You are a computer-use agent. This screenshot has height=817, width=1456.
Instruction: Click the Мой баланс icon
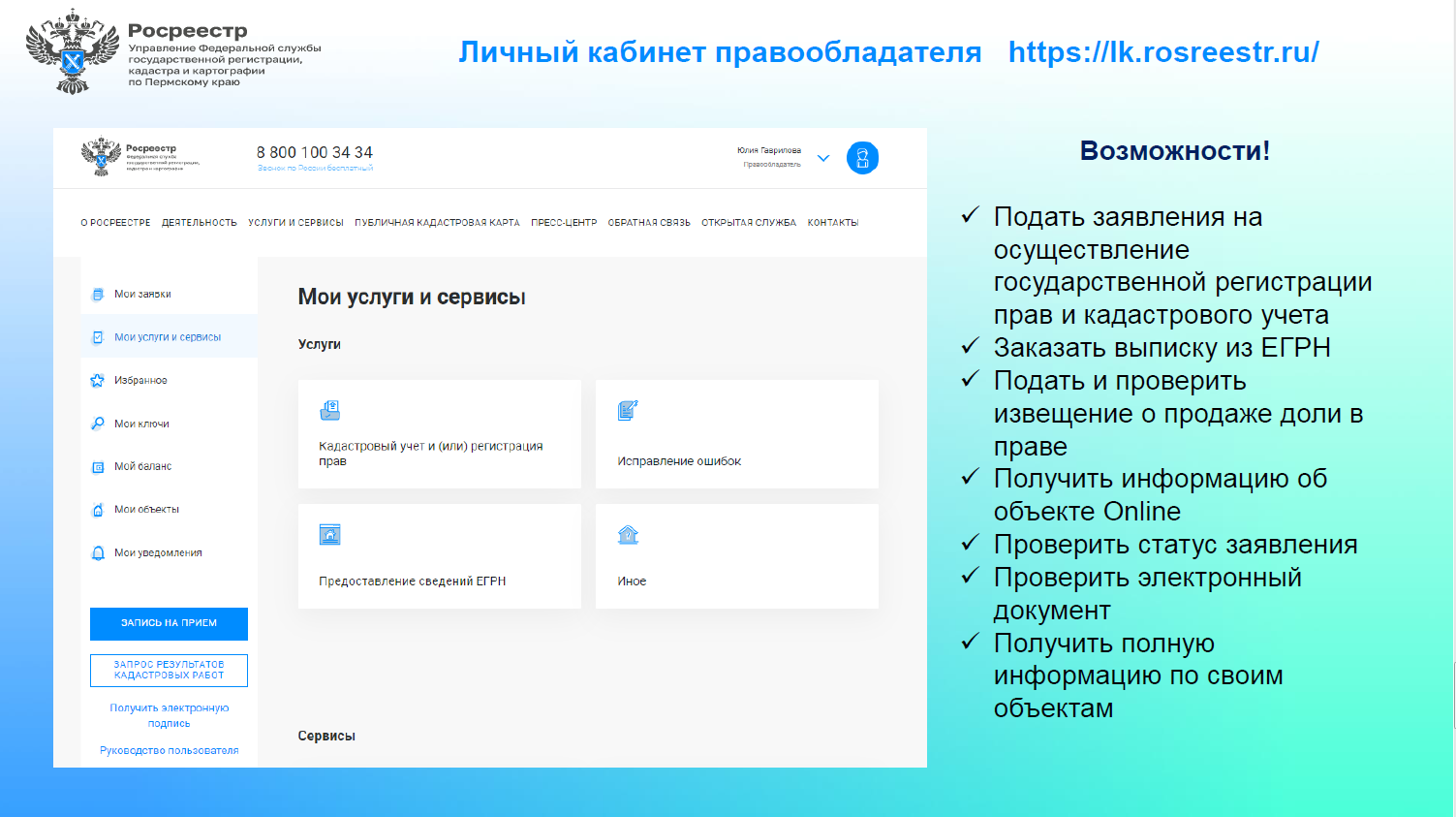click(x=98, y=467)
